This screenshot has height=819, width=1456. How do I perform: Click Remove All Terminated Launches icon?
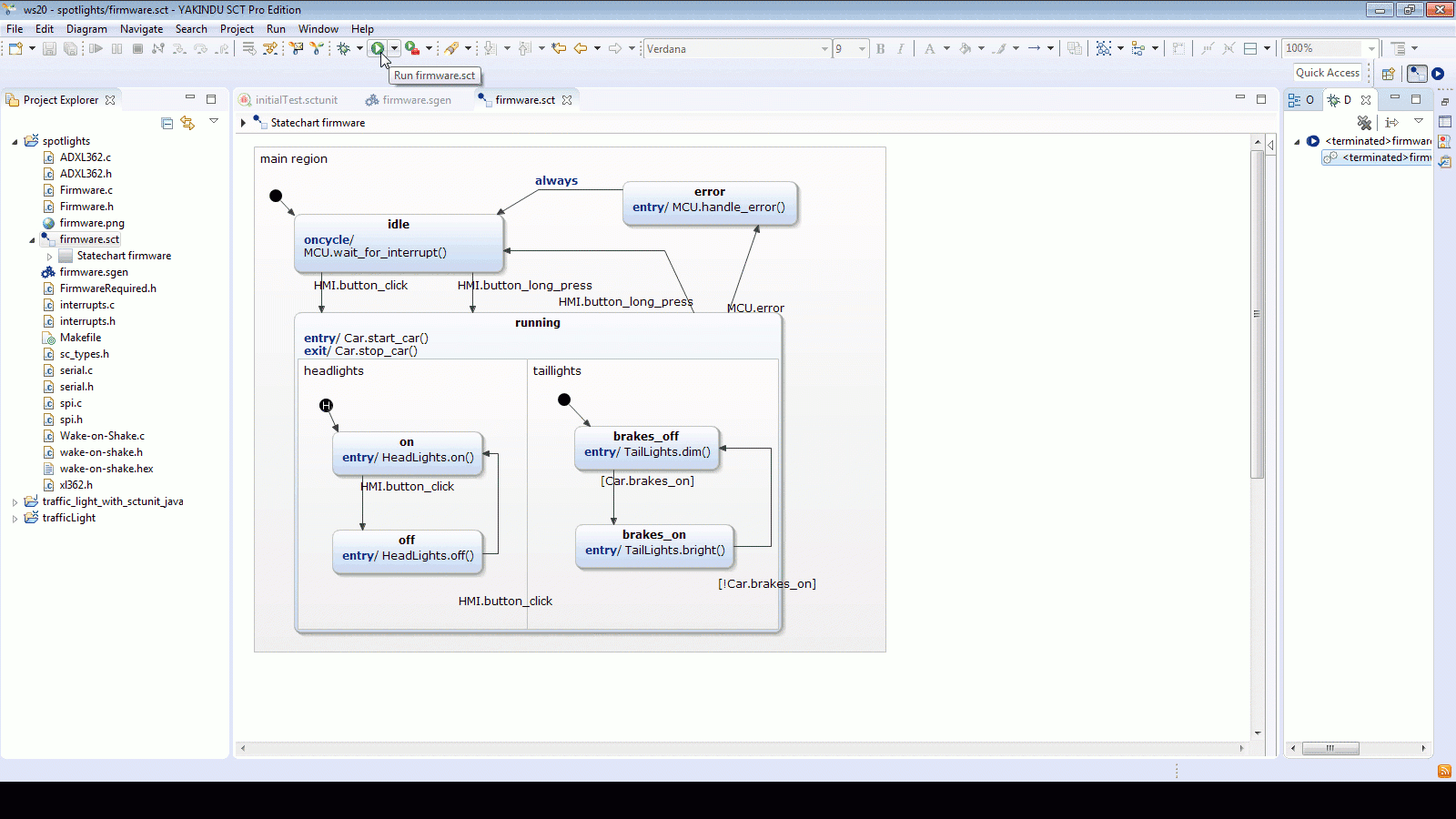tap(1363, 123)
